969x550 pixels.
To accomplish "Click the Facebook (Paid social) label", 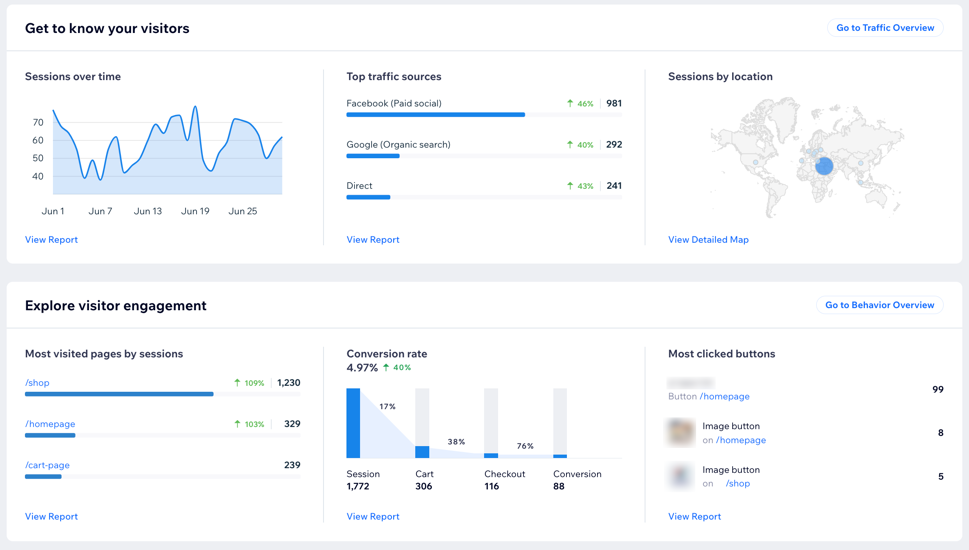I will coord(394,103).
